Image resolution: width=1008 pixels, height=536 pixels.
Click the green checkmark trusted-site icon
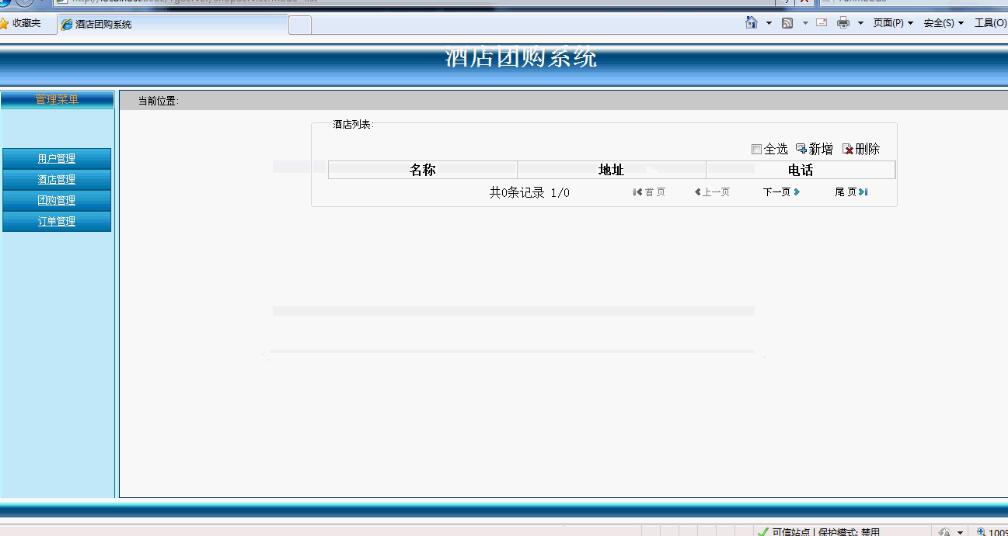pos(763,532)
